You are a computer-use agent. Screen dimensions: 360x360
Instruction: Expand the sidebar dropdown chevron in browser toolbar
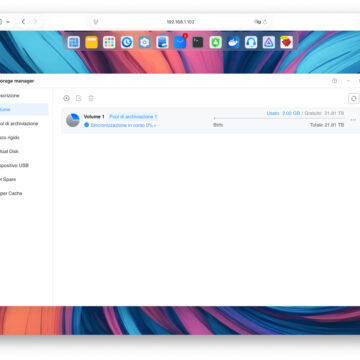click(x=8, y=22)
